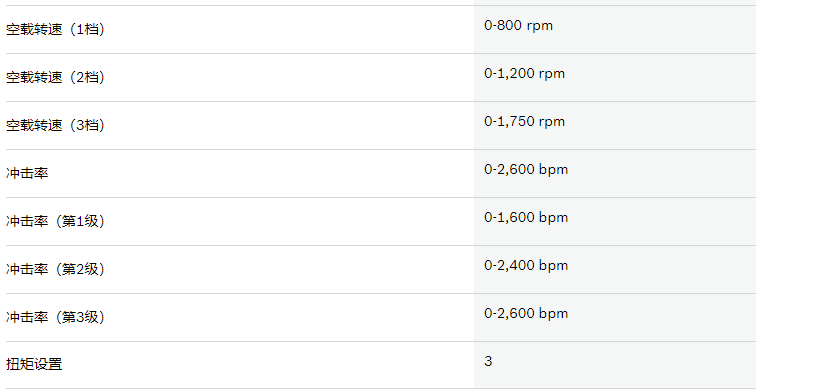This screenshot has width=822, height=392.
Task: Select the 0-800 rpm value
Action: click(x=518, y=25)
